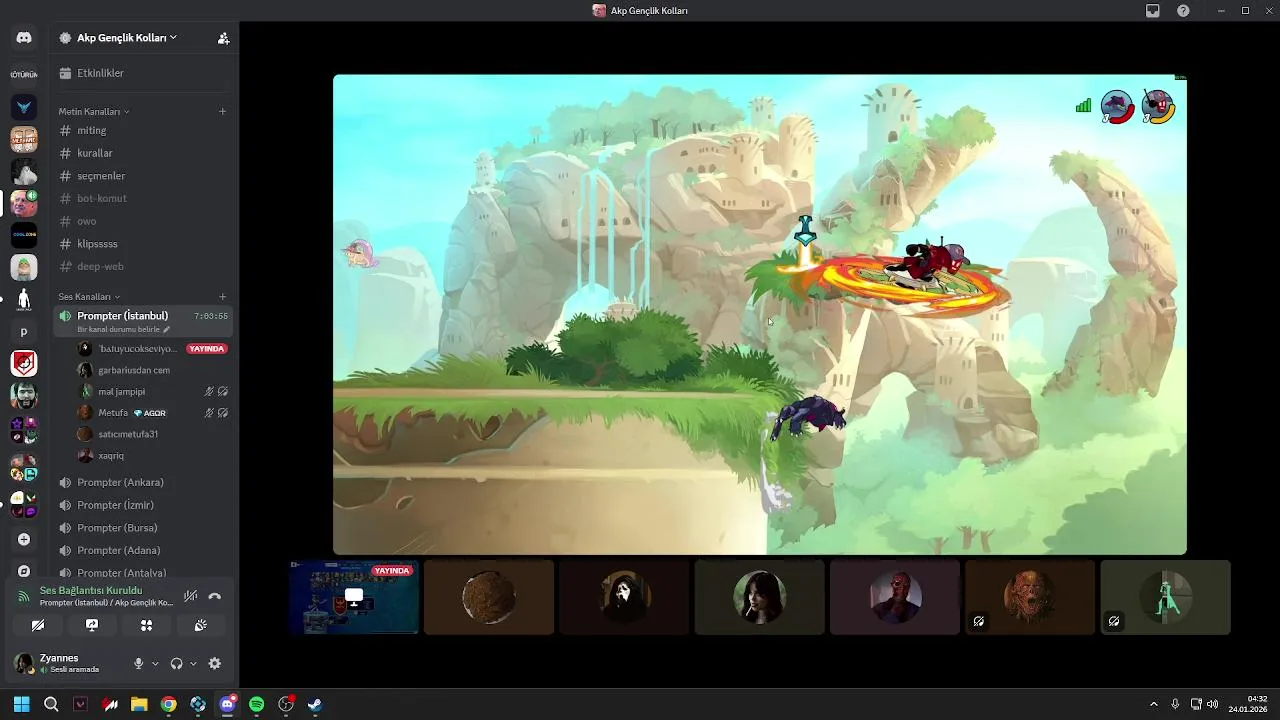Create channel in Ses Kanalları category

pos(222,296)
